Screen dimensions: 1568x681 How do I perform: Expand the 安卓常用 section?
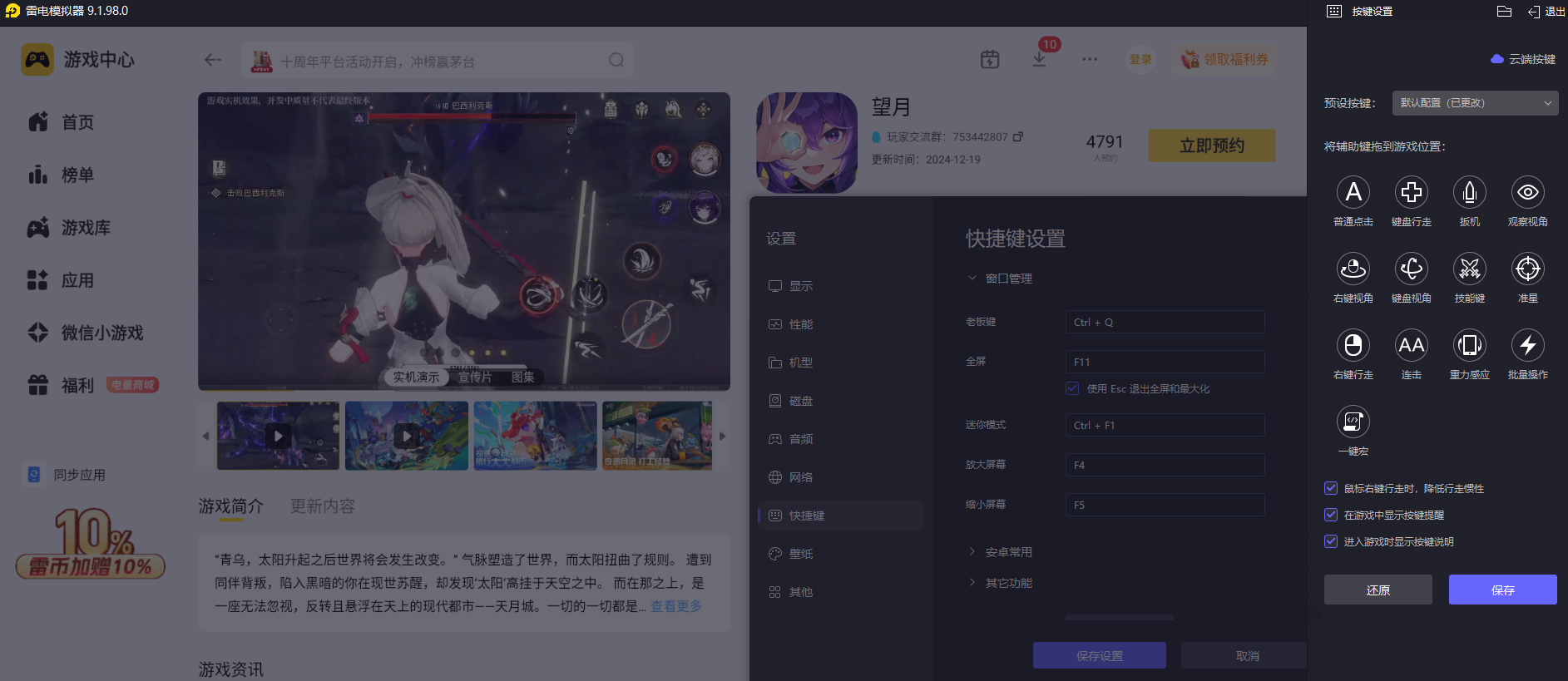pos(1000,552)
